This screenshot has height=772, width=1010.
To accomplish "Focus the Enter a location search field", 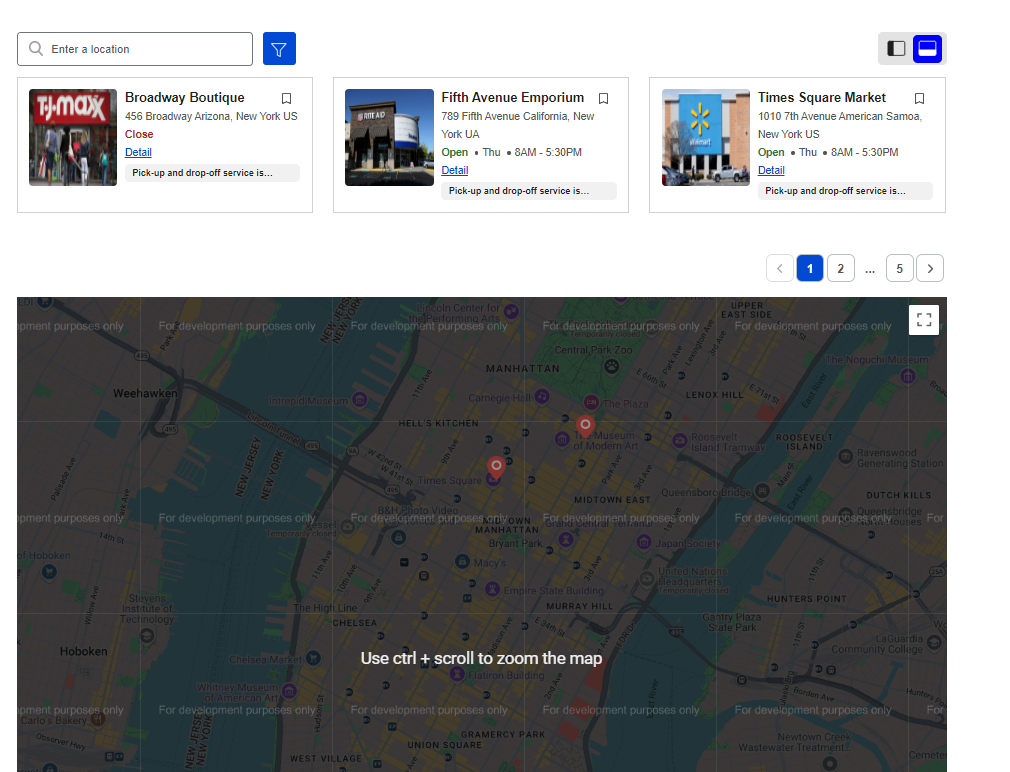I will point(145,49).
